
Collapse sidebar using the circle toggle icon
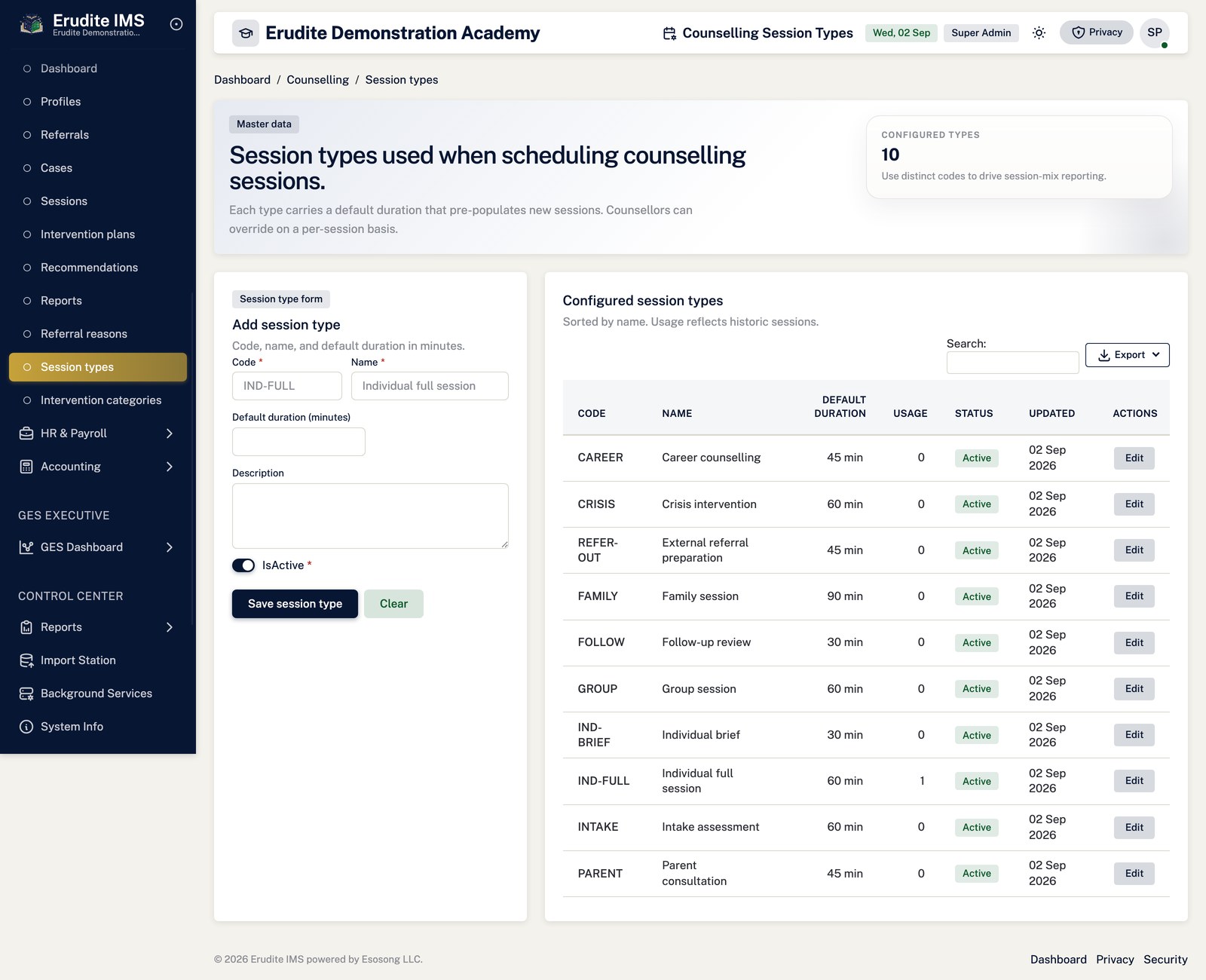[x=176, y=24]
